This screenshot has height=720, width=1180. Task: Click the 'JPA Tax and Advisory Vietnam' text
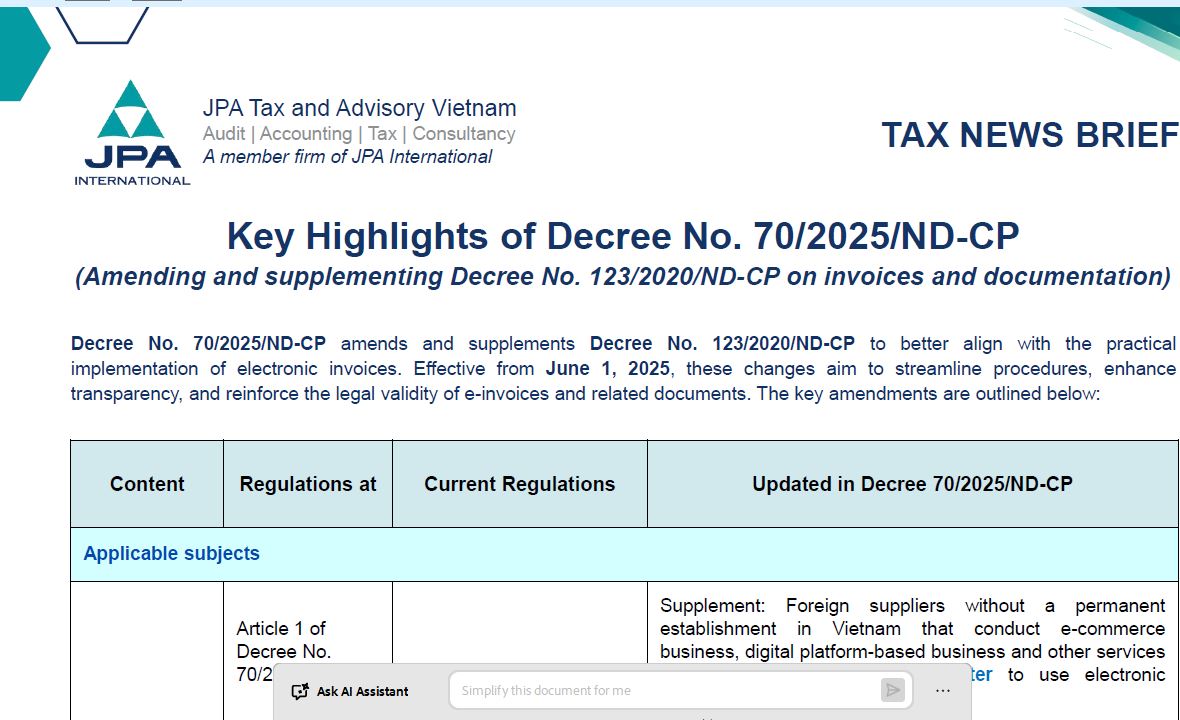(x=360, y=108)
